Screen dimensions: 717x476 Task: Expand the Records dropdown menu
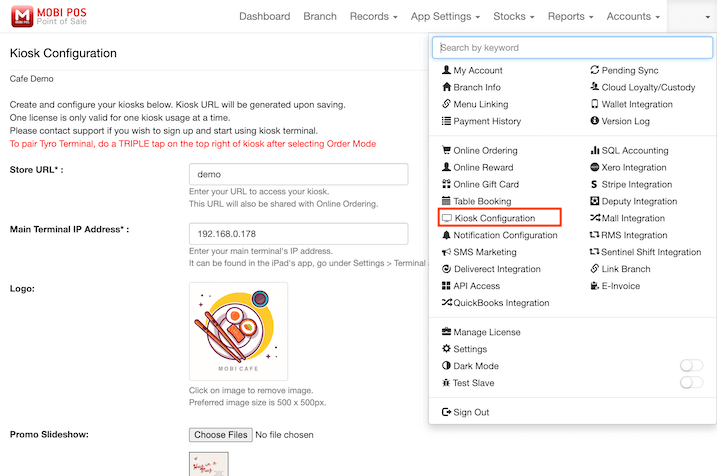point(374,17)
